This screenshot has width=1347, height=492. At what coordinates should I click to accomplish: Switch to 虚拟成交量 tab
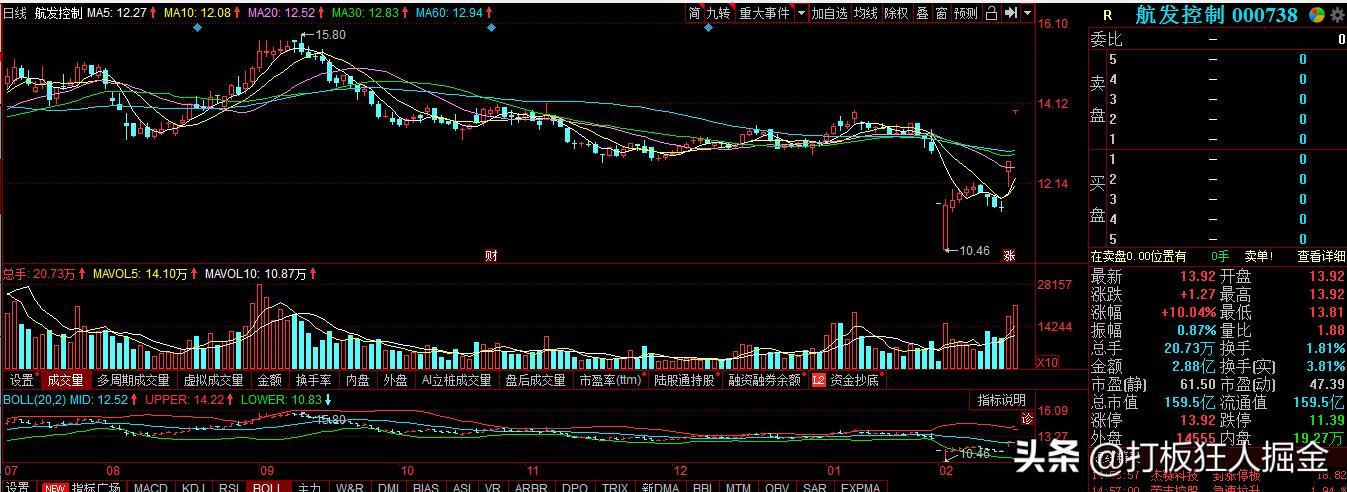[214, 380]
